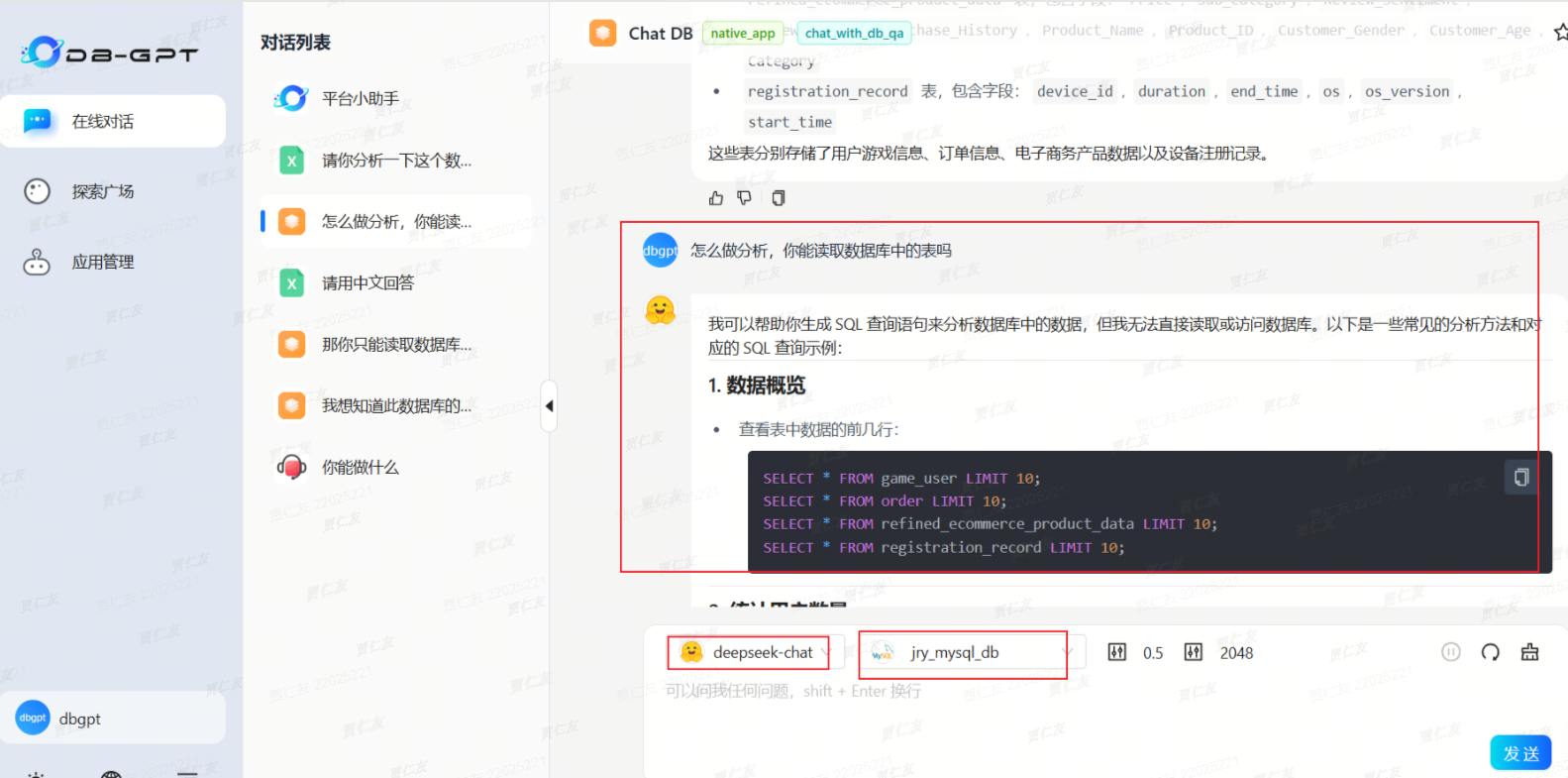Click headset icon beside 你能做什么
Screen dimensions: 1568x778
tap(291, 467)
